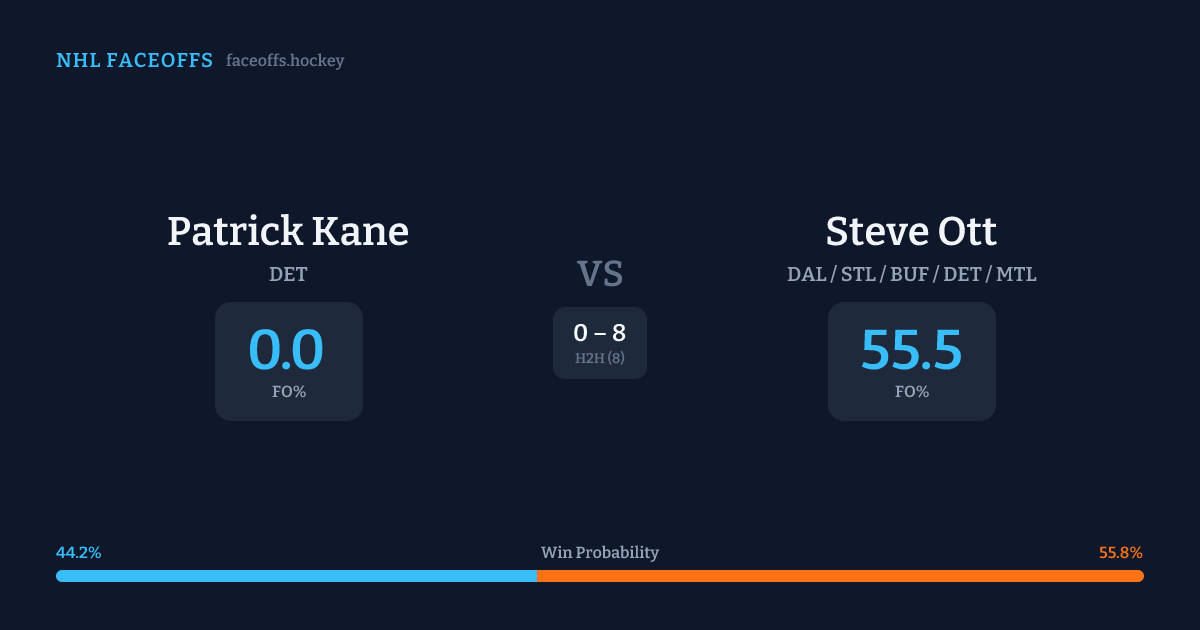Click the orange segment of the probability bar

coord(840,576)
